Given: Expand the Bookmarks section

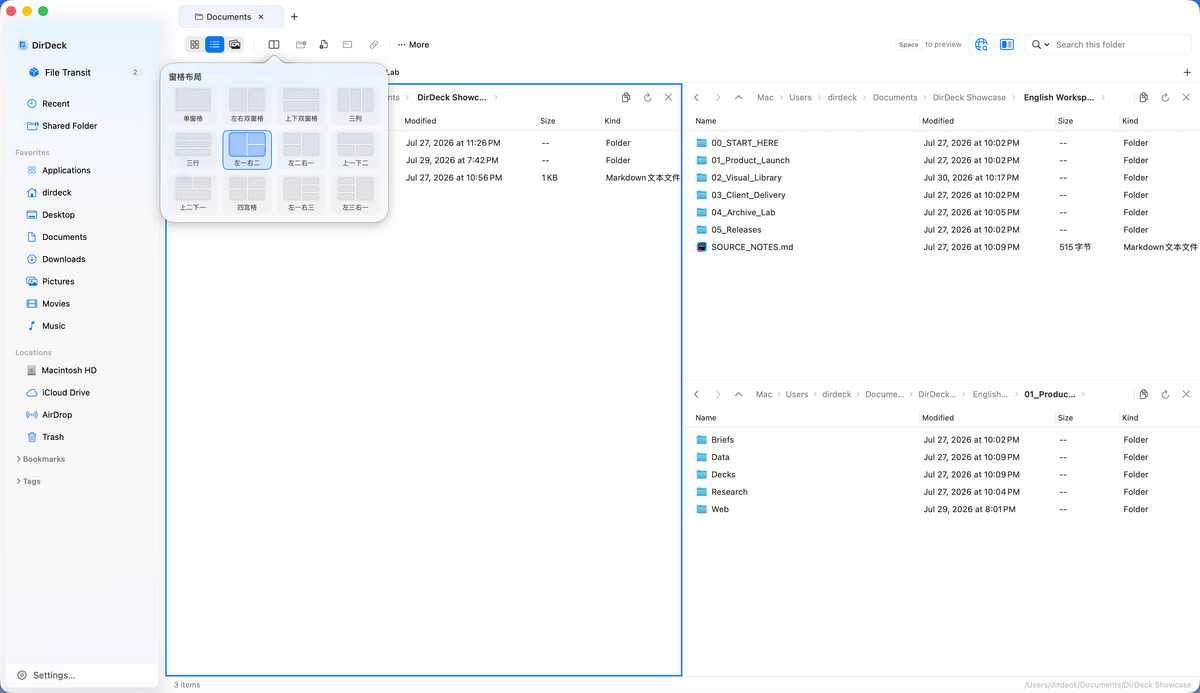Looking at the screenshot, I should pos(41,459).
